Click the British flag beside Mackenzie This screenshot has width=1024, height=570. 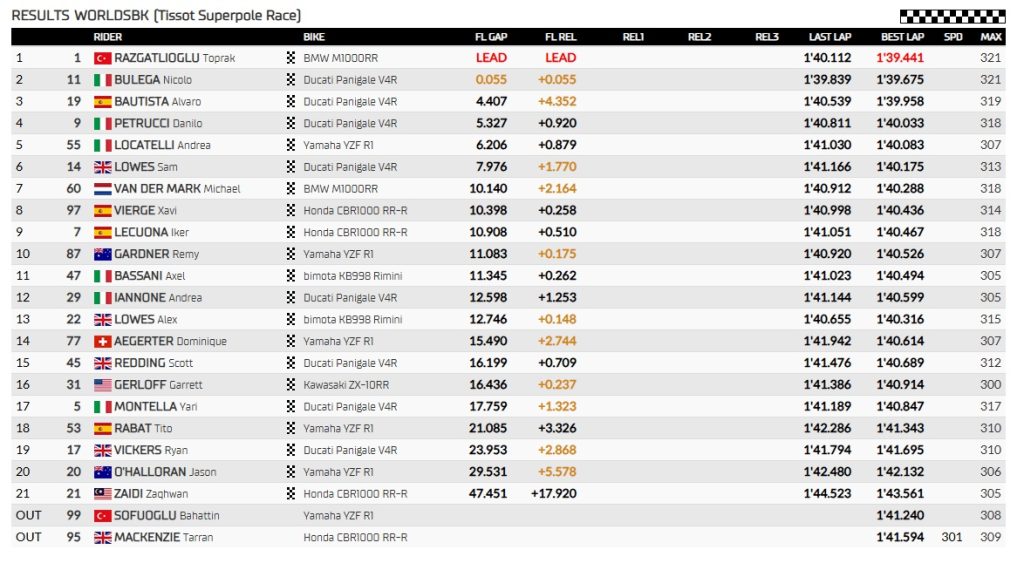102,537
